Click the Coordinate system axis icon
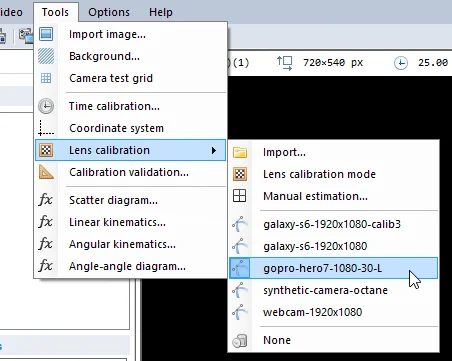The image size is (452, 361). coord(46,128)
